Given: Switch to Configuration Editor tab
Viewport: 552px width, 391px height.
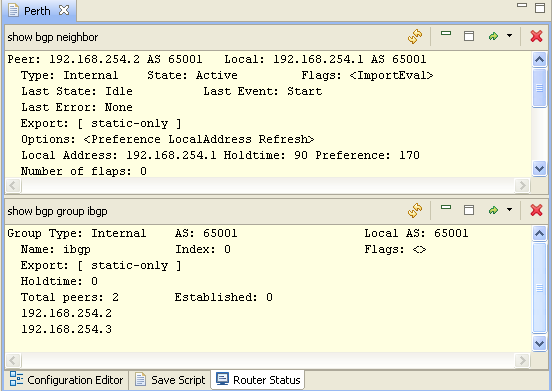Looking at the screenshot, I should (67, 380).
